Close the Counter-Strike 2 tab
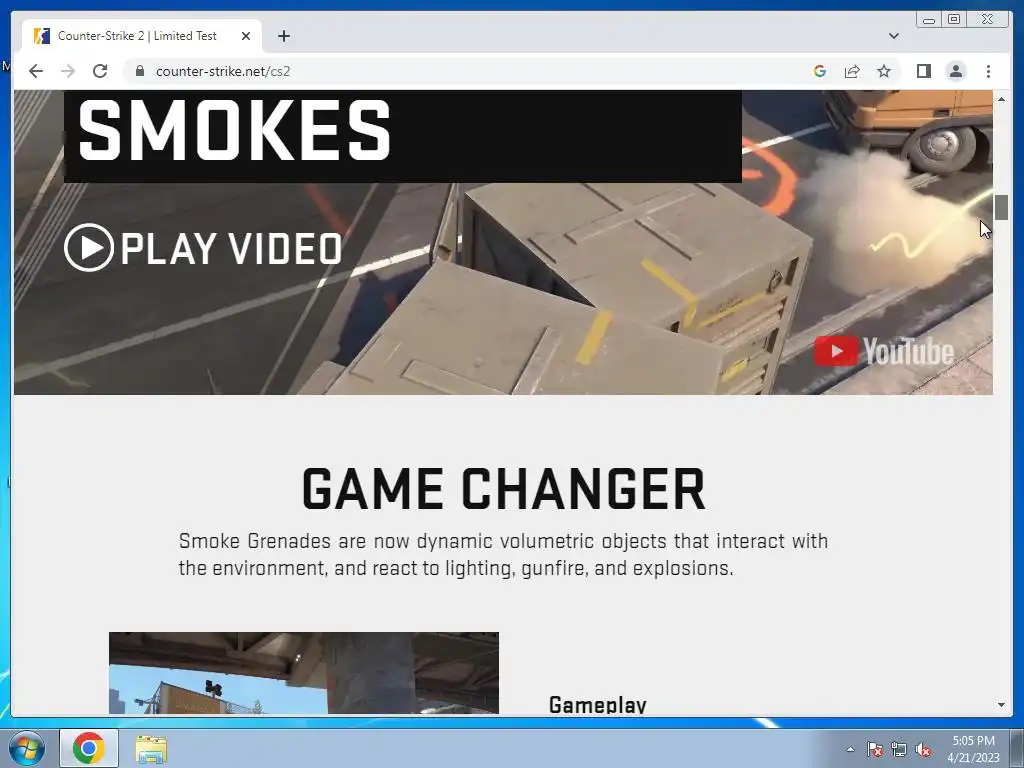Viewport: 1024px width, 768px height. click(x=246, y=36)
